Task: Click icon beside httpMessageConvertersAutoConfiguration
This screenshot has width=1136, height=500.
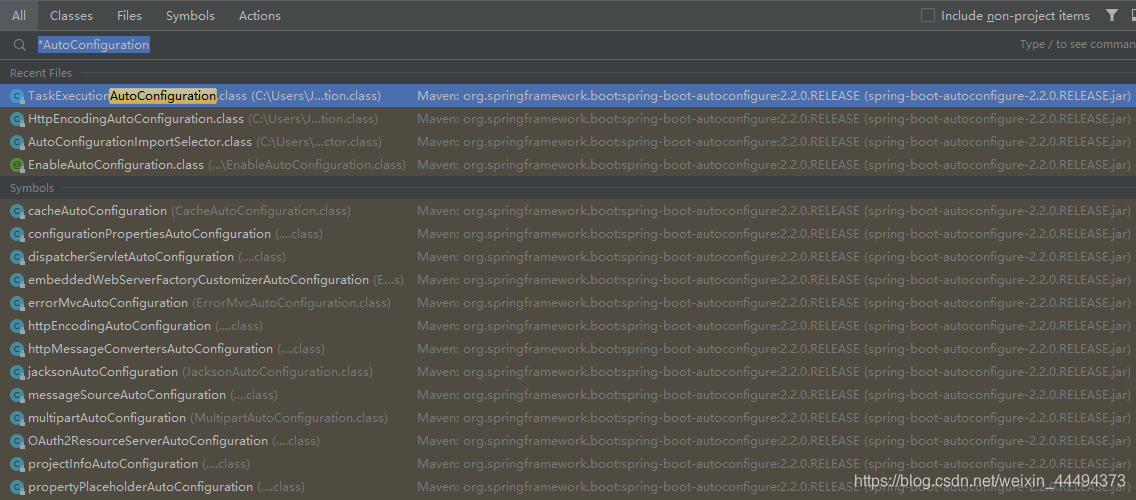Action: [x=17, y=349]
